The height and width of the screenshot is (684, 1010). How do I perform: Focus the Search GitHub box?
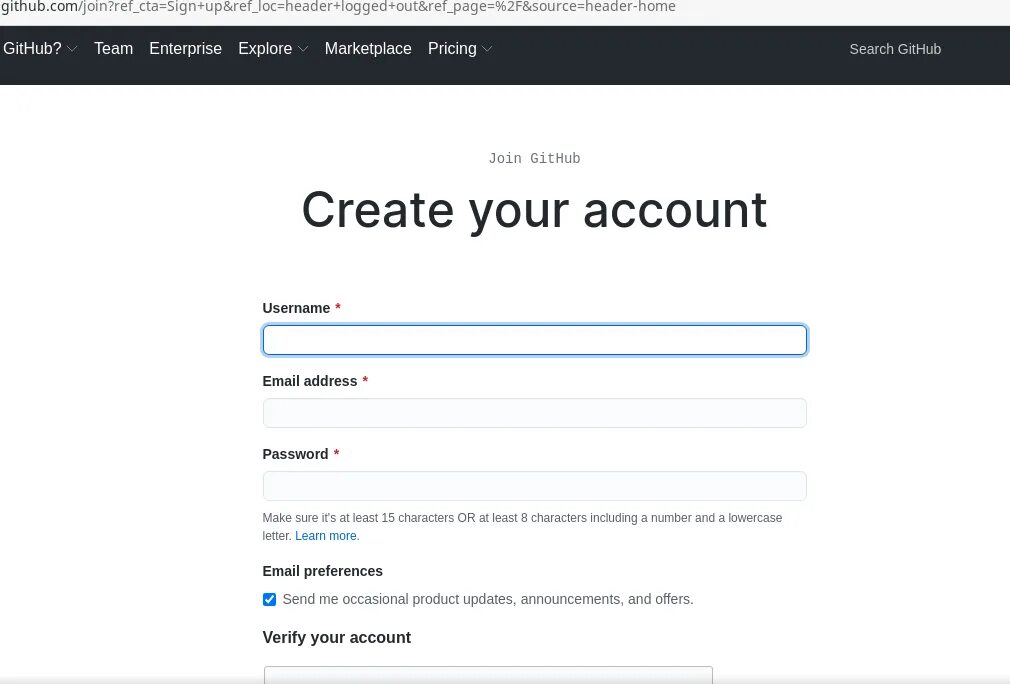coord(895,49)
